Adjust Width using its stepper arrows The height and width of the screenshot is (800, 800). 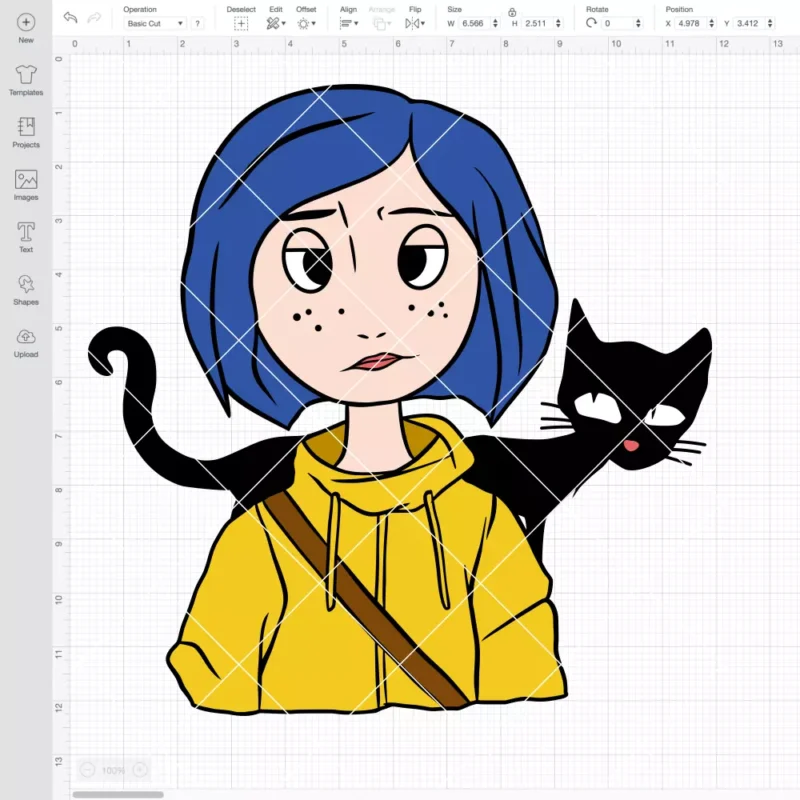495,23
